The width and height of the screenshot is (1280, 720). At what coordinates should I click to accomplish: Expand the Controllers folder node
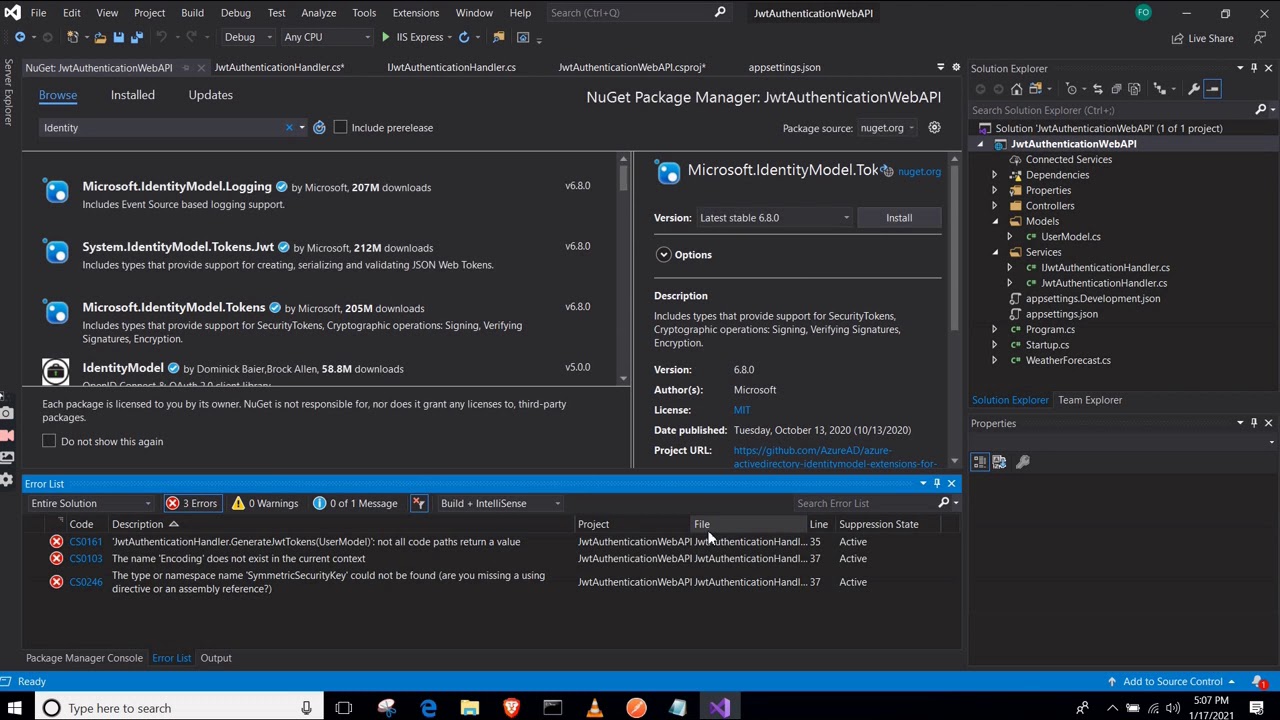click(x=994, y=206)
